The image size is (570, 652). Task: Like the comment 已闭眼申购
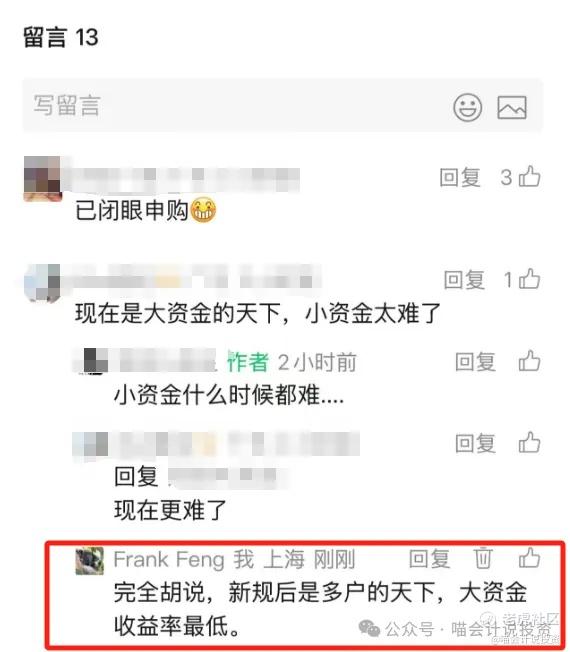point(530,177)
